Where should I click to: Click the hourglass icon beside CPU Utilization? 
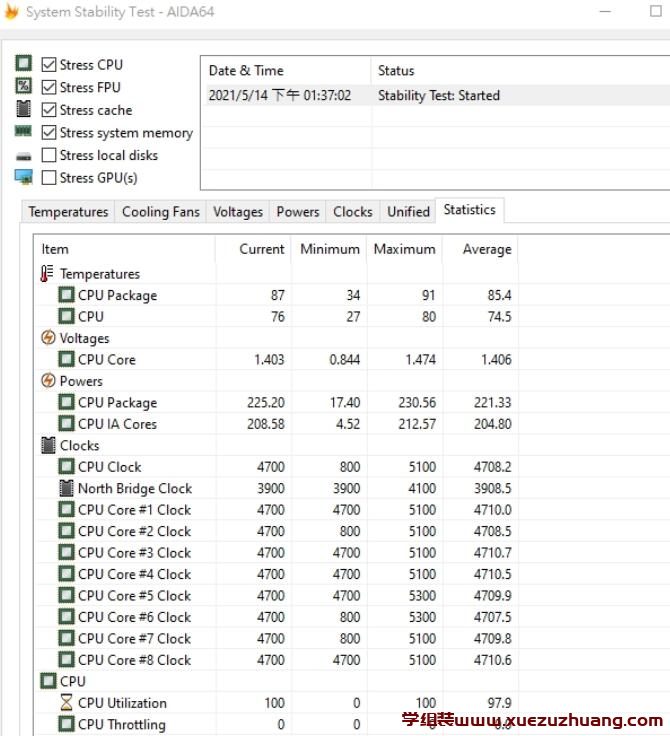pos(66,703)
